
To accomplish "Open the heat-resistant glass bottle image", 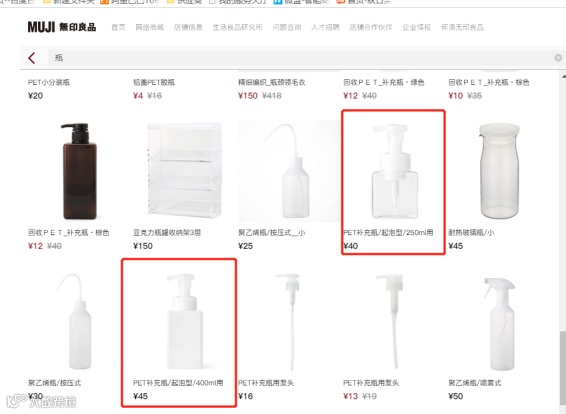I will click(499, 171).
